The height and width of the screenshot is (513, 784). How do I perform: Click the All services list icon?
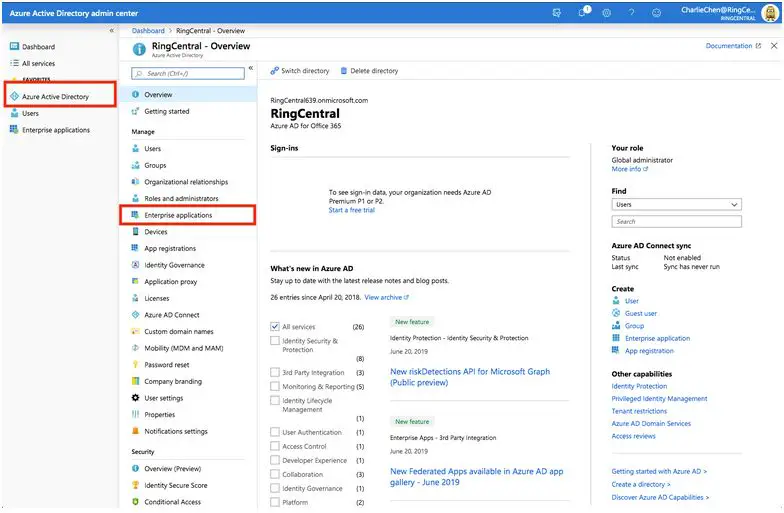[x=14, y=64]
